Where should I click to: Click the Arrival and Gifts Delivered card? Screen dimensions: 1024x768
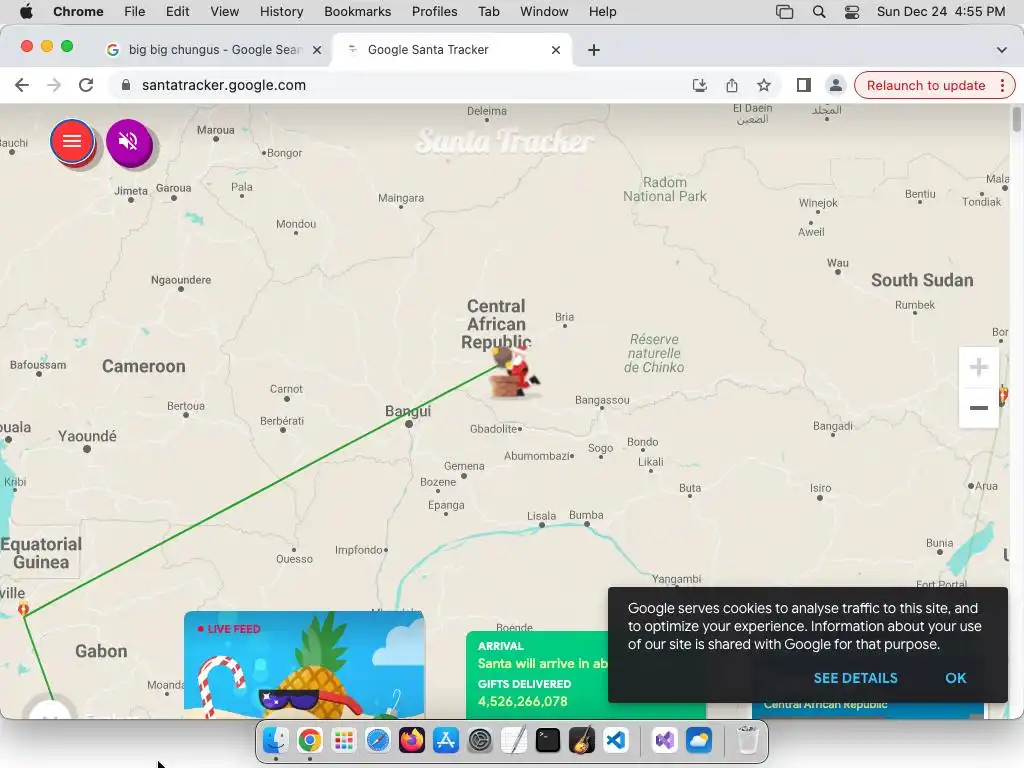click(537, 675)
